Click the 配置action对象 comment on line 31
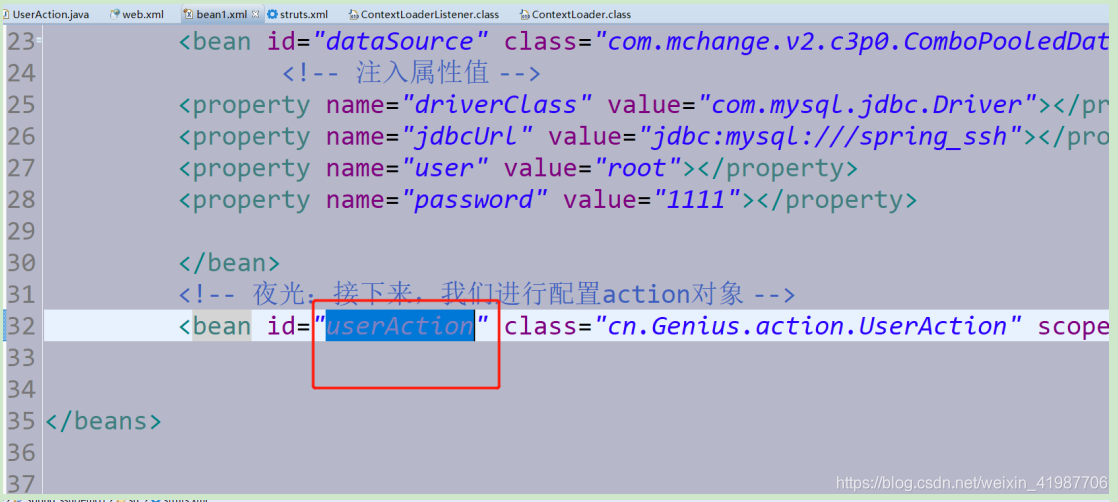 486,293
